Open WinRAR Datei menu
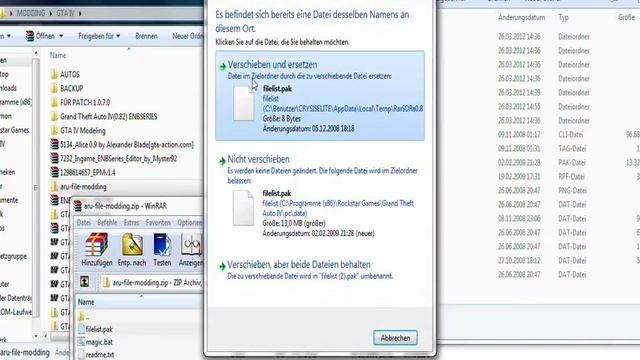 pos(84,223)
